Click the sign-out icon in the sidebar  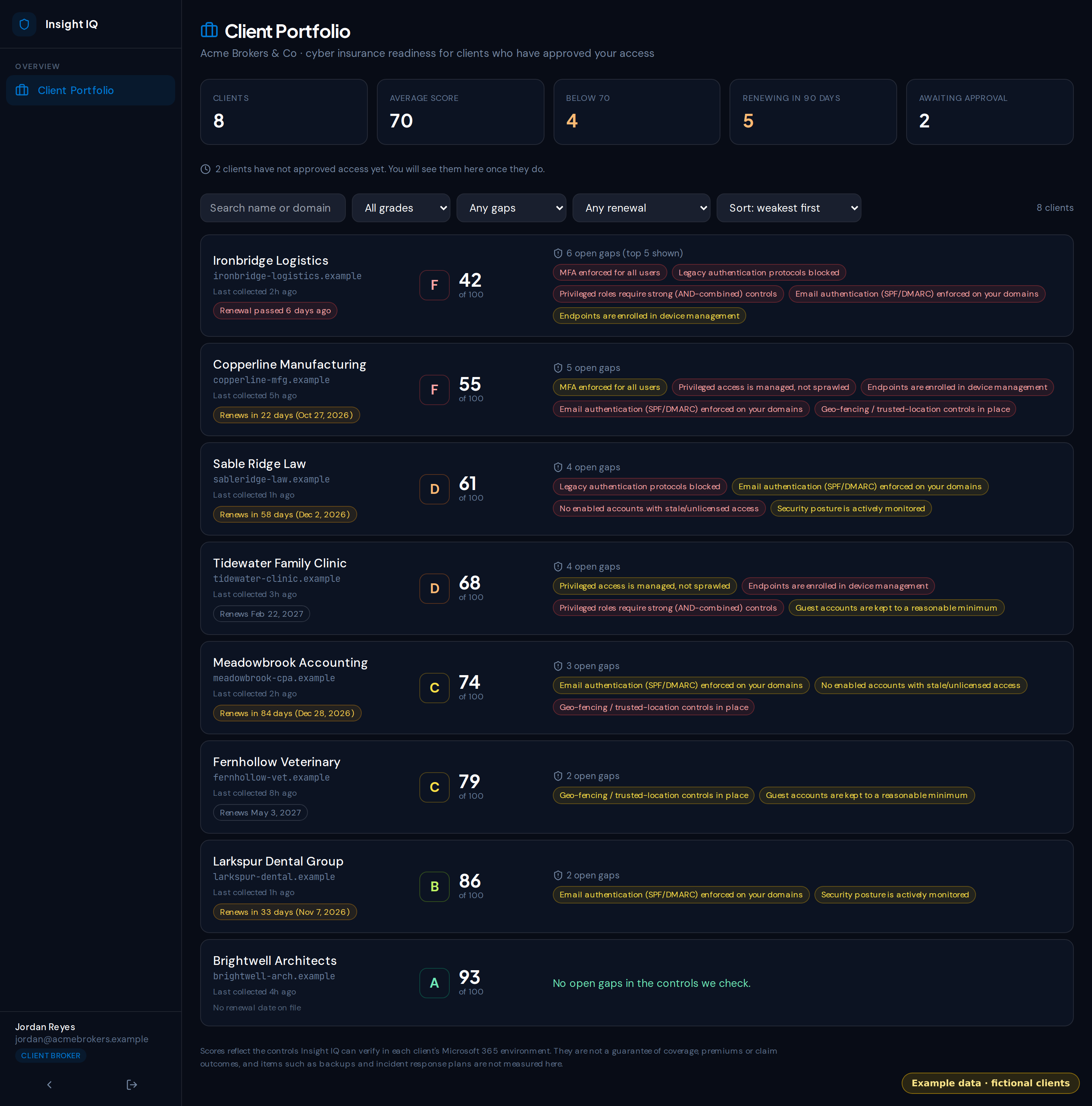click(x=132, y=1084)
